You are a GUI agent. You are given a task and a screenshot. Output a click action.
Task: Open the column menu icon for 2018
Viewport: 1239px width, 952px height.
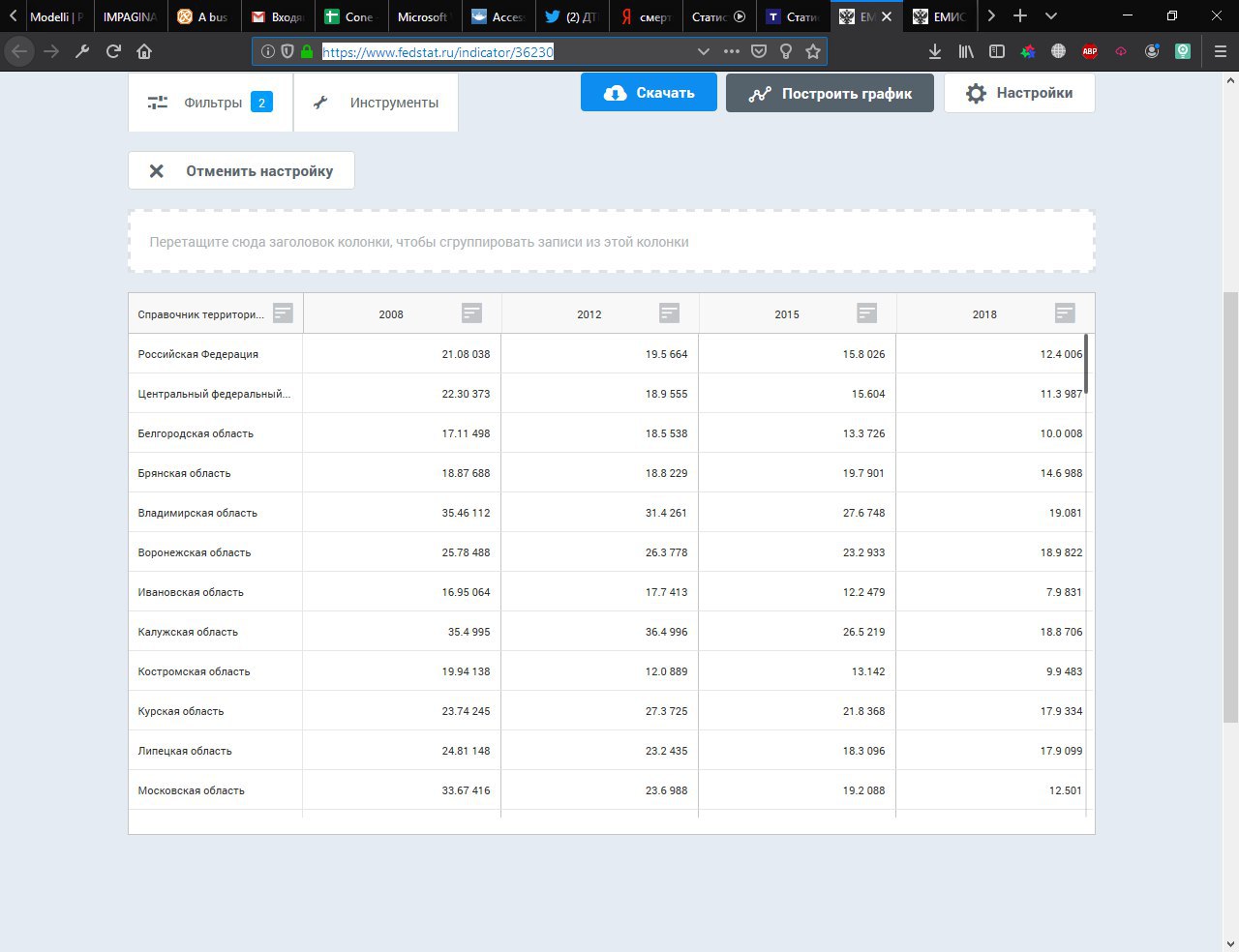(x=1065, y=312)
